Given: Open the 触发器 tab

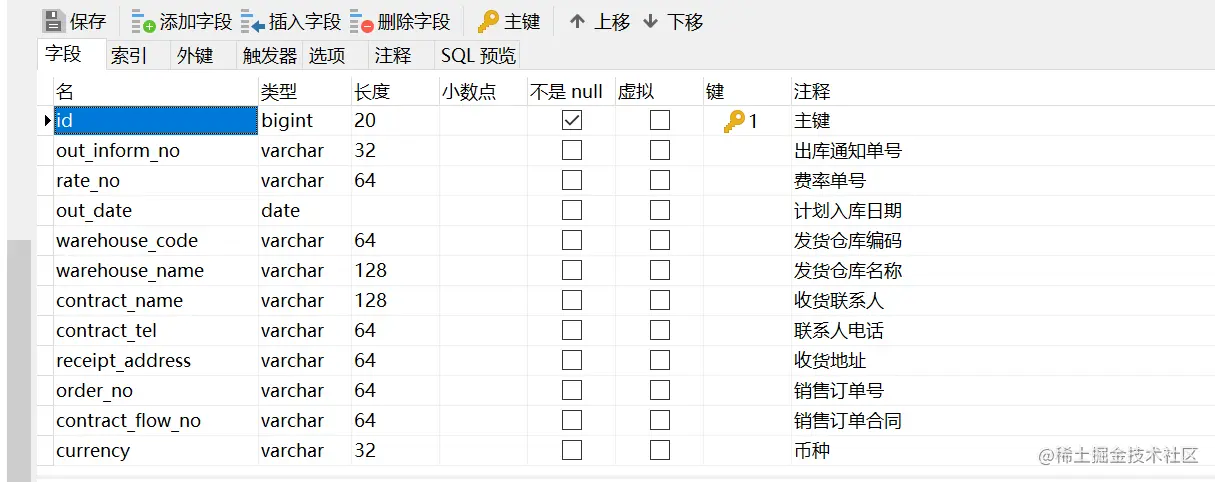Looking at the screenshot, I should (270, 56).
